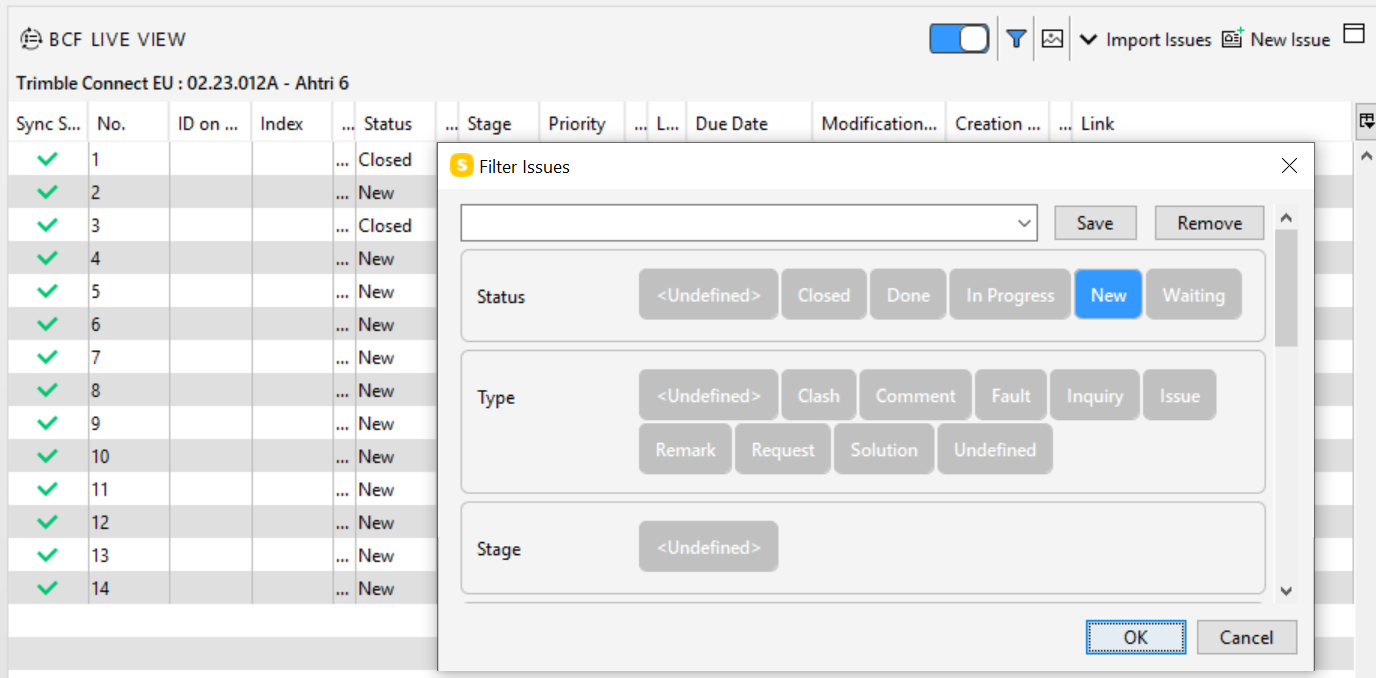Image resolution: width=1376 pixels, height=678 pixels.
Task: Sort by the Status column header
Action: click(x=396, y=124)
